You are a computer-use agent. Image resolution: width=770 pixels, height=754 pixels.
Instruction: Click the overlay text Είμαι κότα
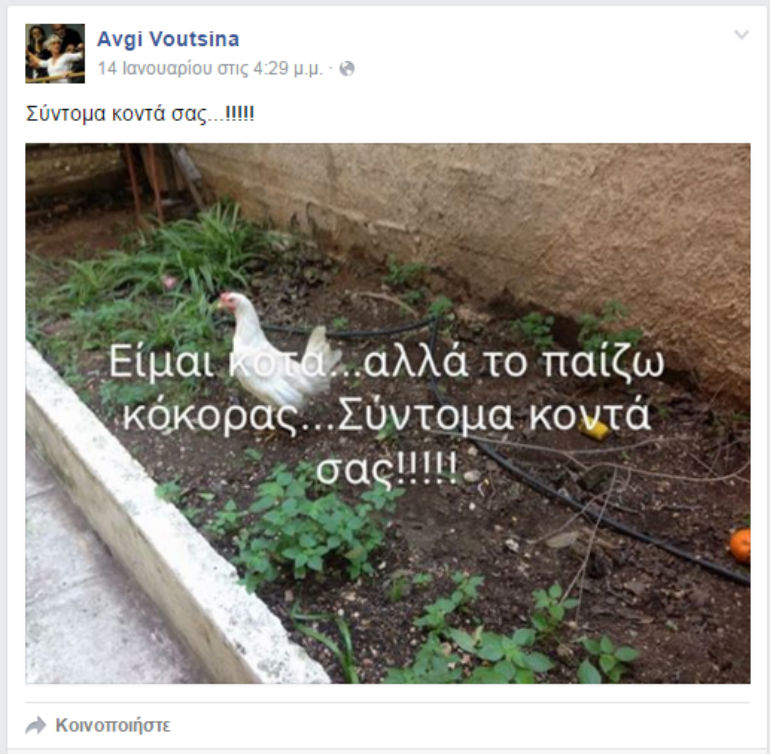(x=216, y=362)
